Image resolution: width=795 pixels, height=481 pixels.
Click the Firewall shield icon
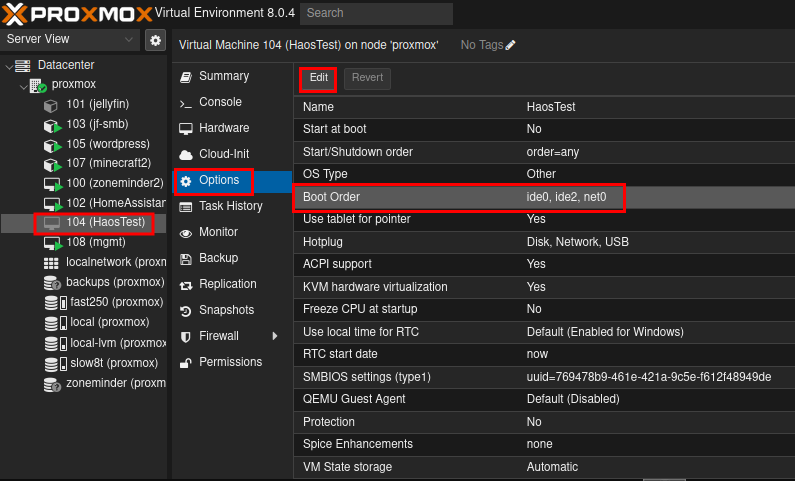(x=186, y=337)
